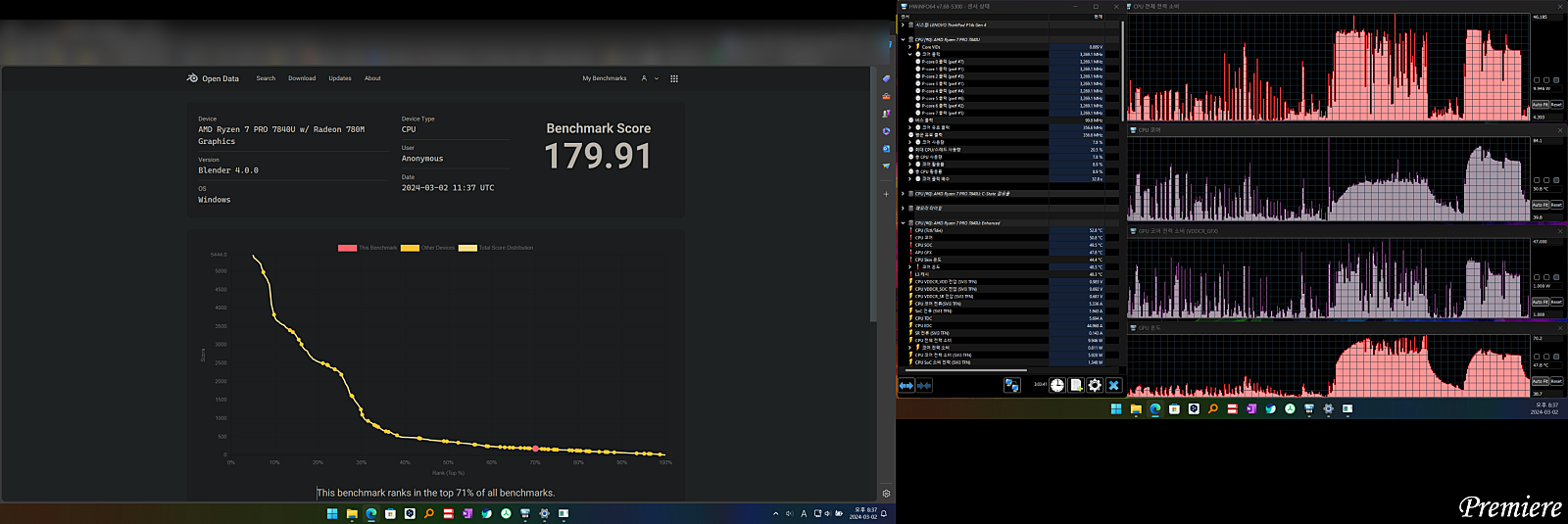Toggle first checkbox in GPU core power graph

pos(1537,277)
